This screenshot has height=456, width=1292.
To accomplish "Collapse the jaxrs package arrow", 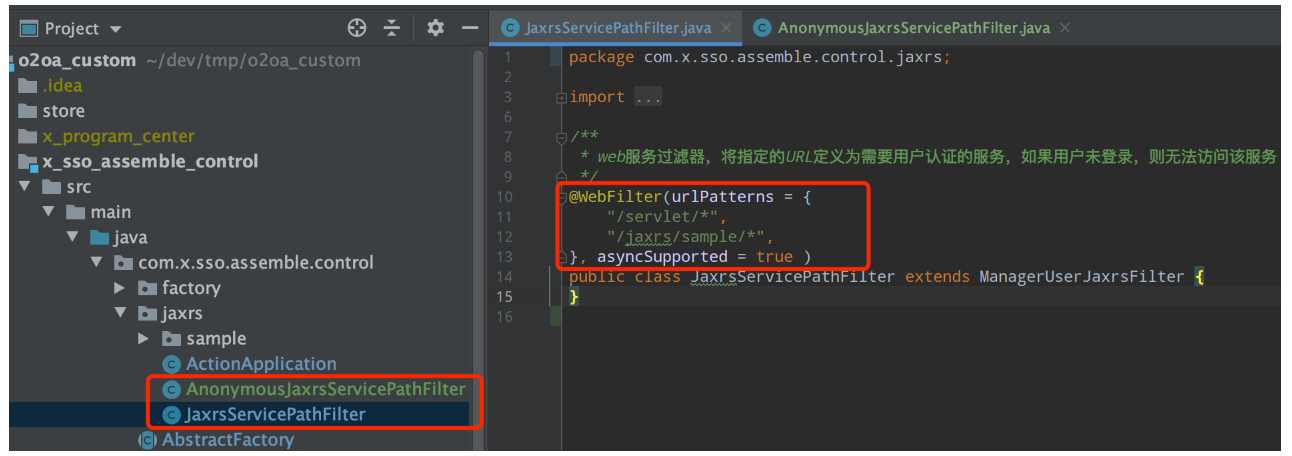I will point(121,314).
